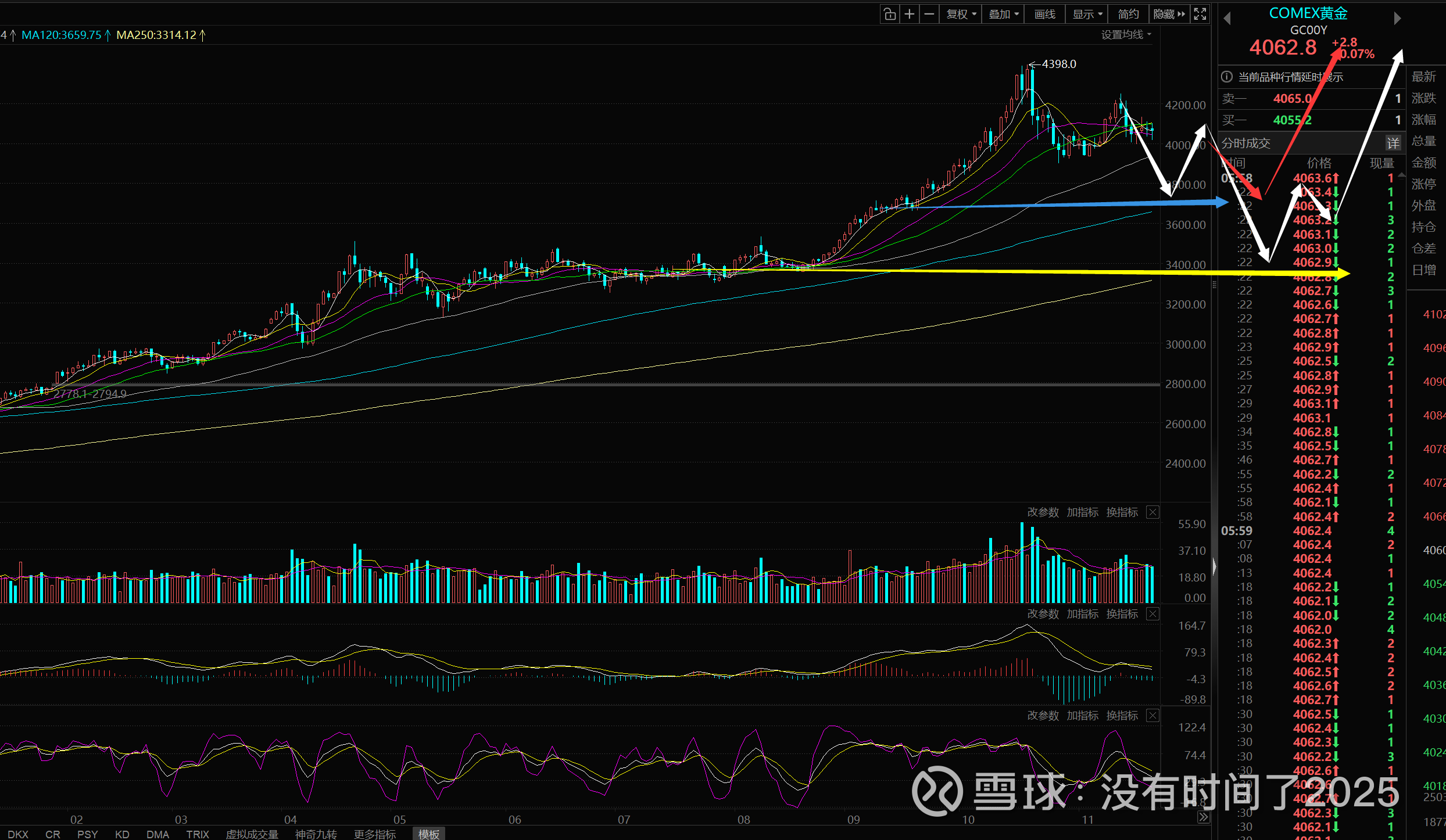Select the 模板 tab

429,834
